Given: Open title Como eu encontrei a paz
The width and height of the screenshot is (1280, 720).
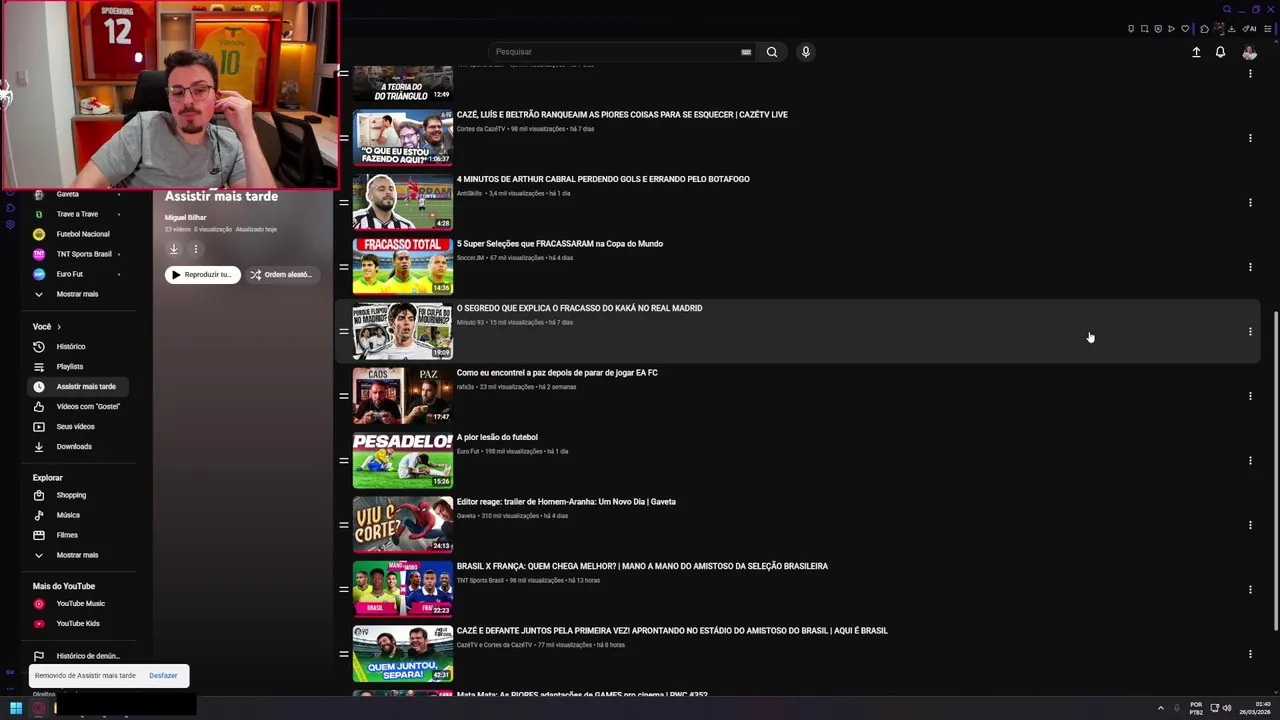Looking at the screenshot, I should (x=557, y=373).
